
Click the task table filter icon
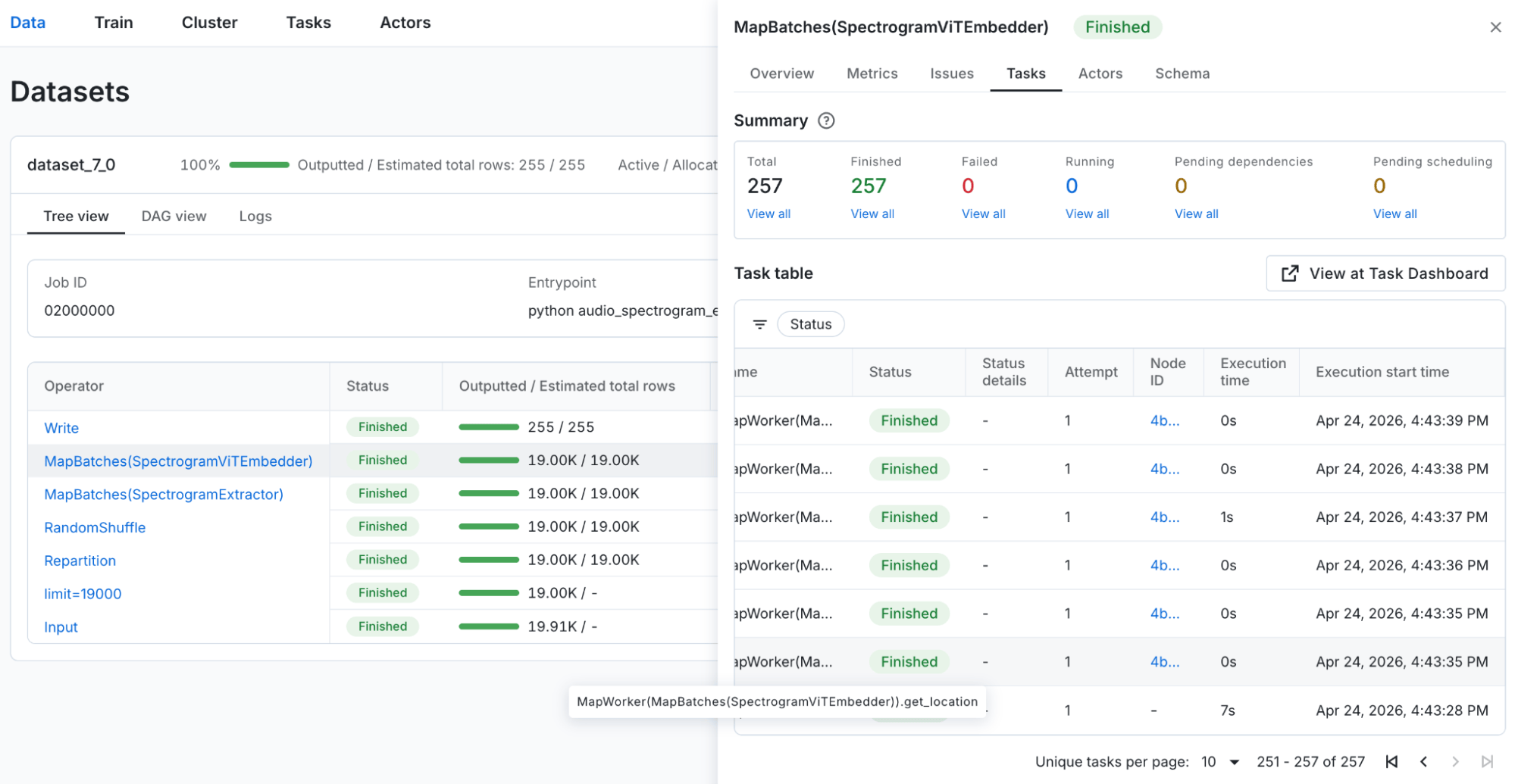pyautogui.click(x=759, y=324)
